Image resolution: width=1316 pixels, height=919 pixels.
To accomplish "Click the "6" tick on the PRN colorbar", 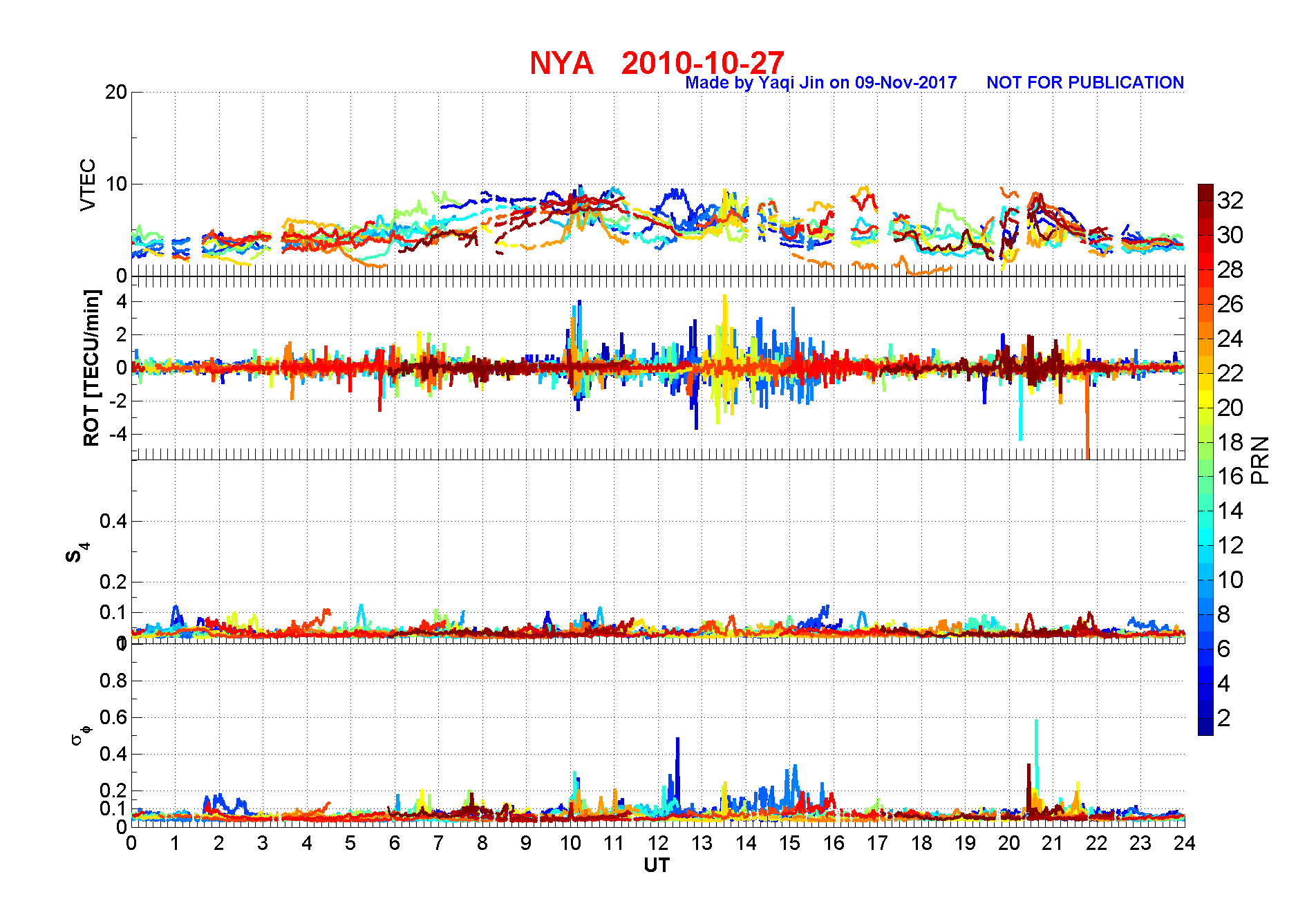I will click(1224, 649).
